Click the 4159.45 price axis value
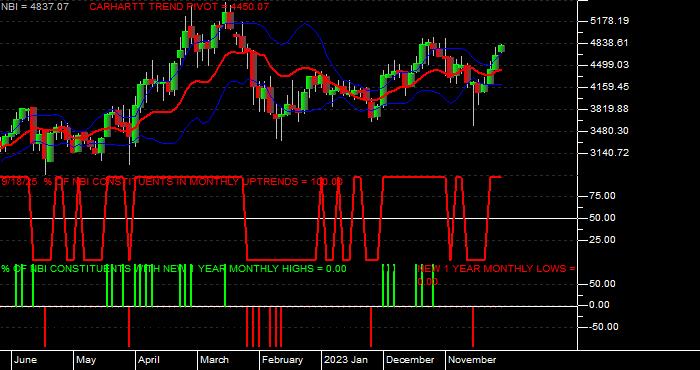The image size is (700, 370). pyautogui.click(x=609, y=87)
